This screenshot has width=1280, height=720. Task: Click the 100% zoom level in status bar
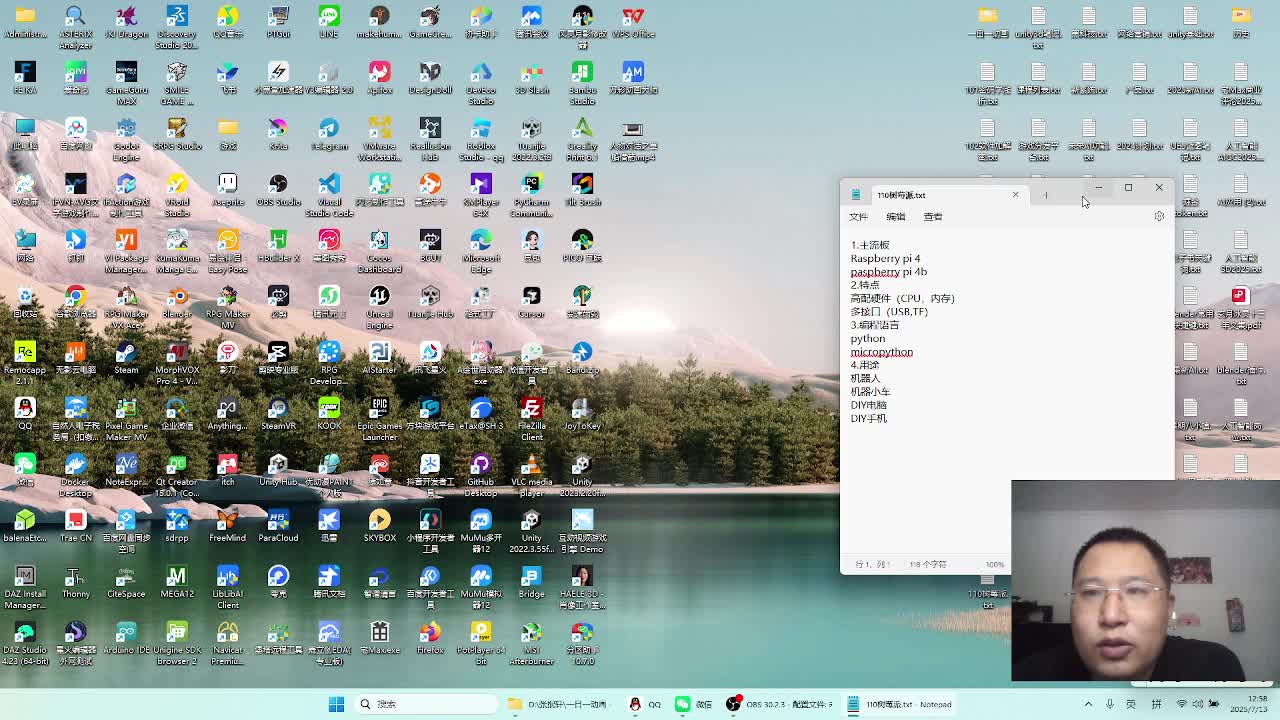[x=994, y=565]
